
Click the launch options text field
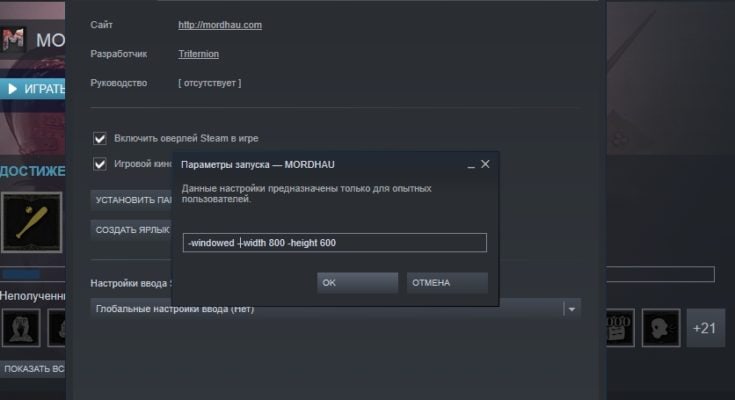click(x=335, y=243)
